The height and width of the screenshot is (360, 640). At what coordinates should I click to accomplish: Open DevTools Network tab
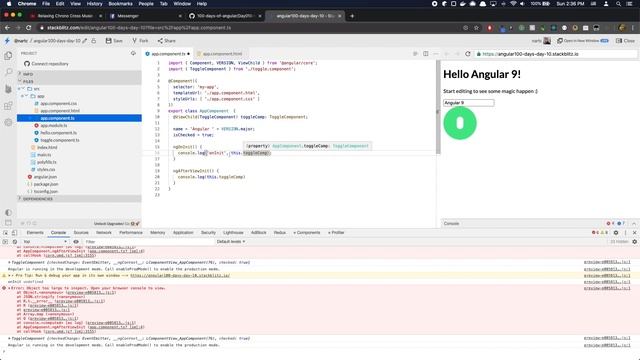pyautogui.click(x=104, y=233)
